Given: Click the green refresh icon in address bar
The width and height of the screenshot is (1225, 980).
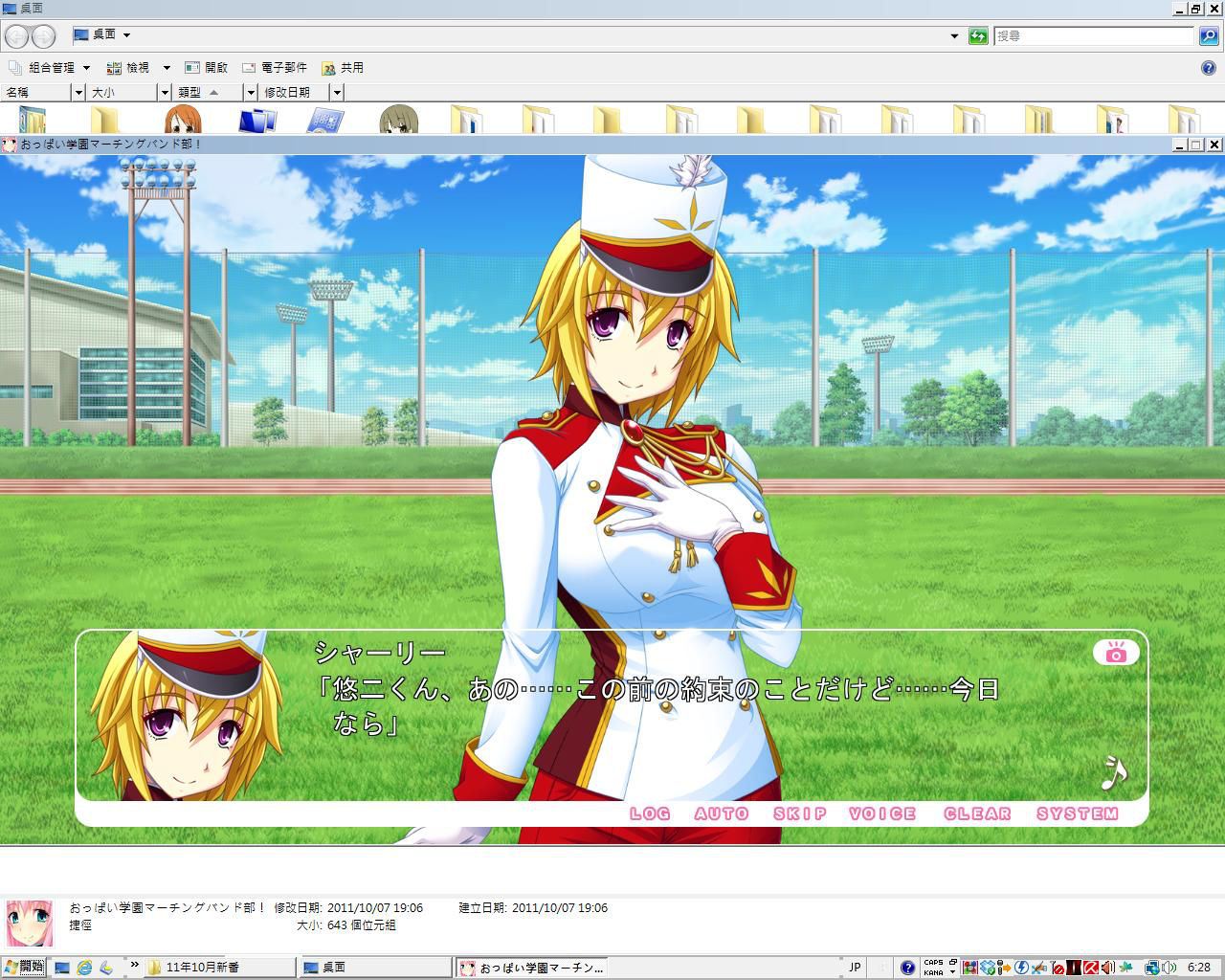Looking at the screenshot, I should pyautogui.click(x=977, y=36).
